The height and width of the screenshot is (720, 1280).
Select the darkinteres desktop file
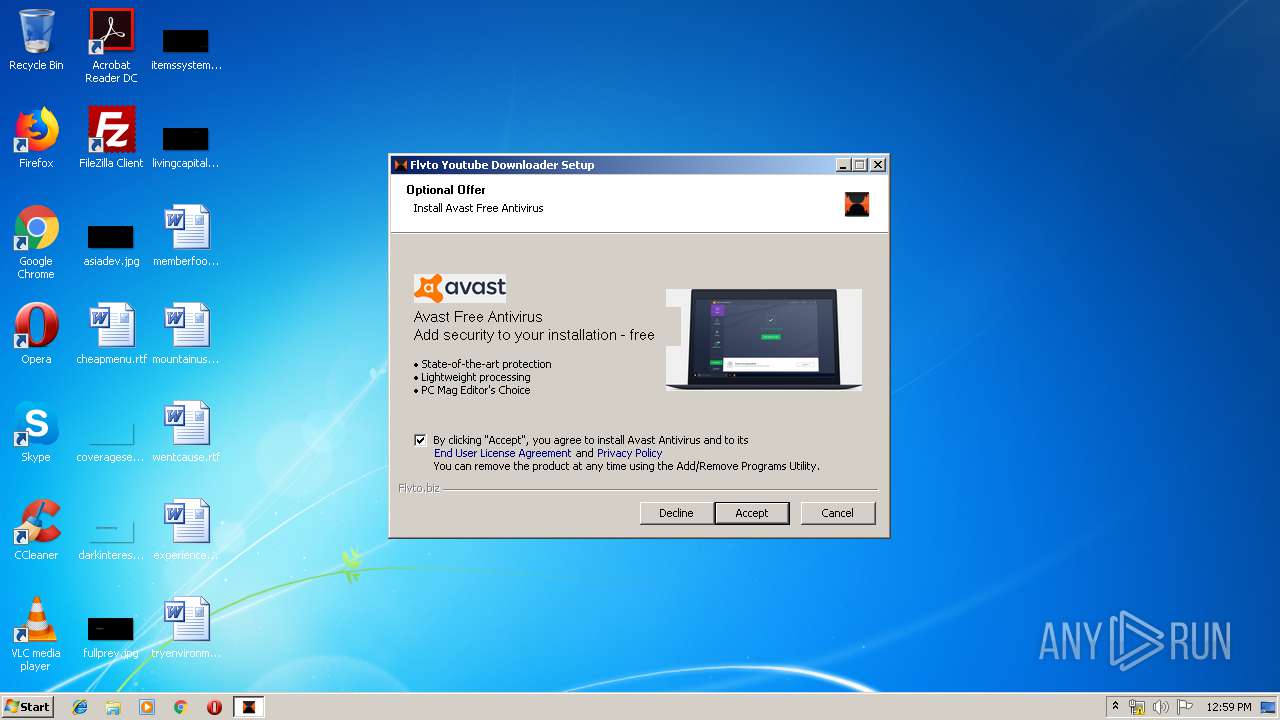point(111,538)
